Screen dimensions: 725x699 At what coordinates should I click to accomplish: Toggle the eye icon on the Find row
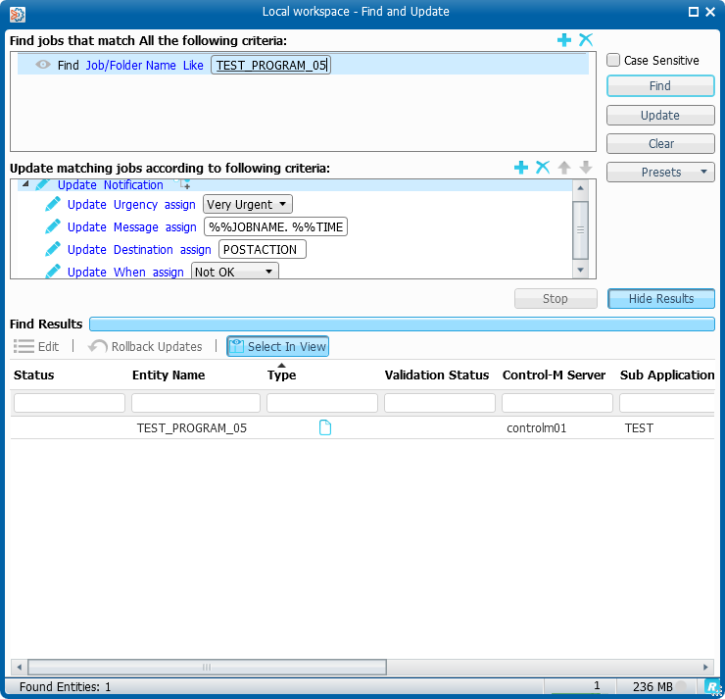pyautogui.click(x=43, y=65)
